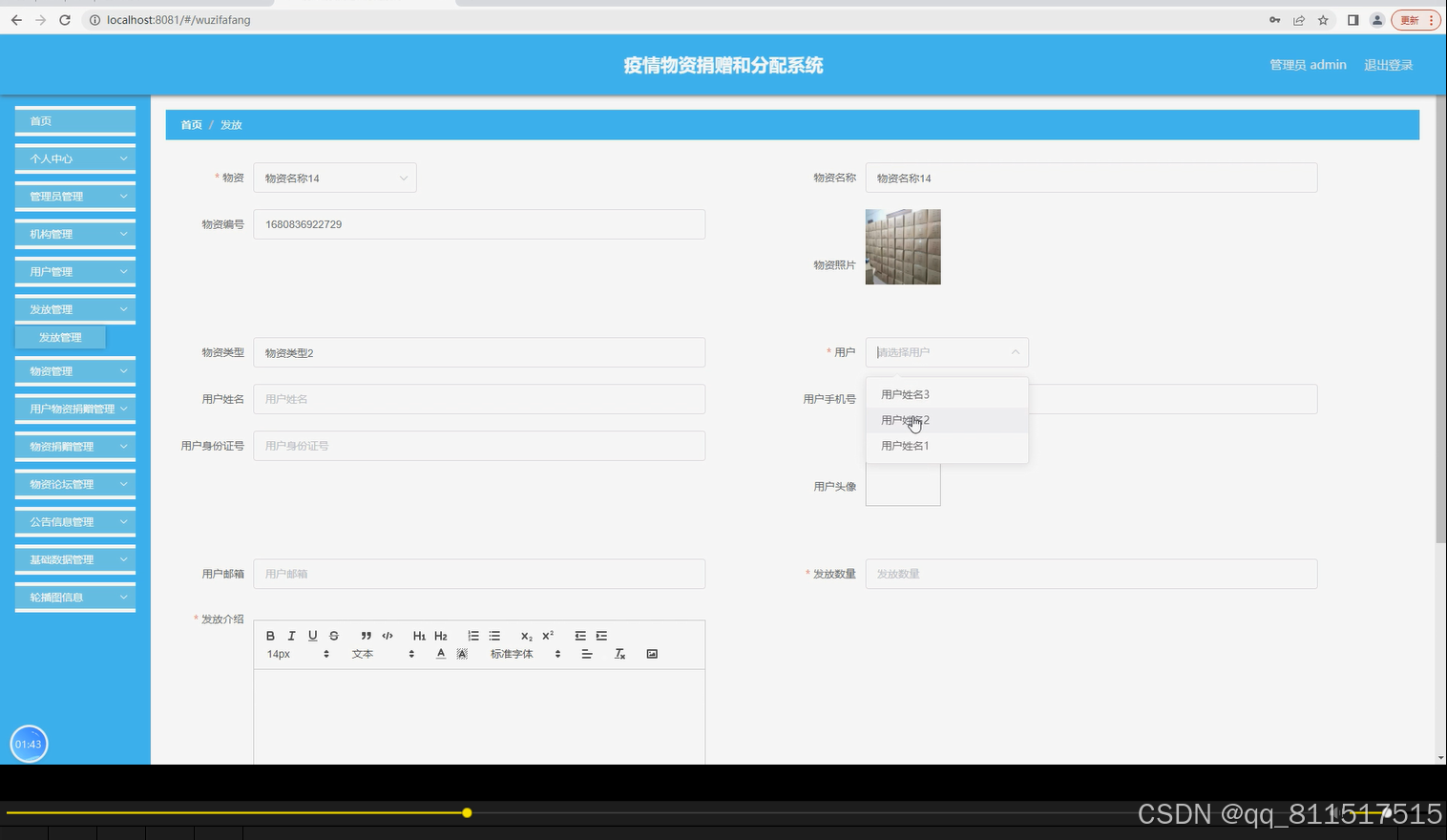The height and width of the screenshot is (840, 1447).
Task: Expand the 个人中心 sidebar menu
Action: pos(75,158)
